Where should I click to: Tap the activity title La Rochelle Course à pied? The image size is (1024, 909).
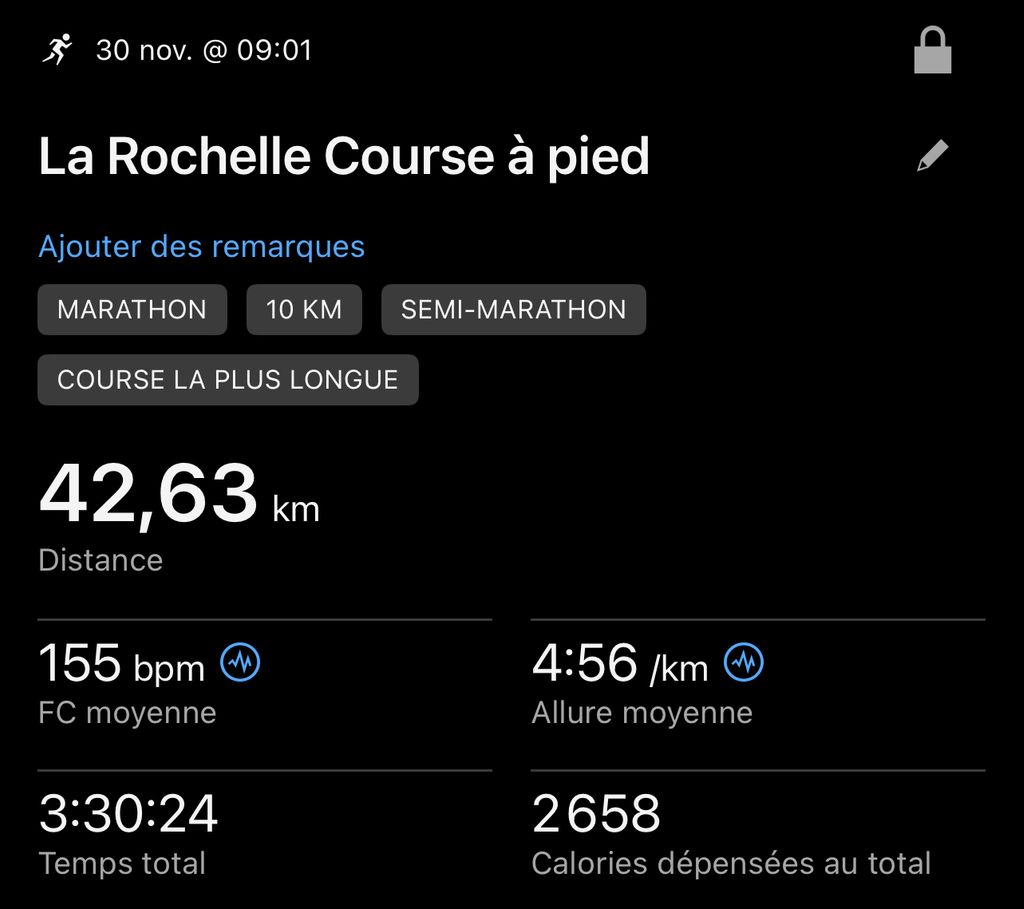[x=344, y=157]
